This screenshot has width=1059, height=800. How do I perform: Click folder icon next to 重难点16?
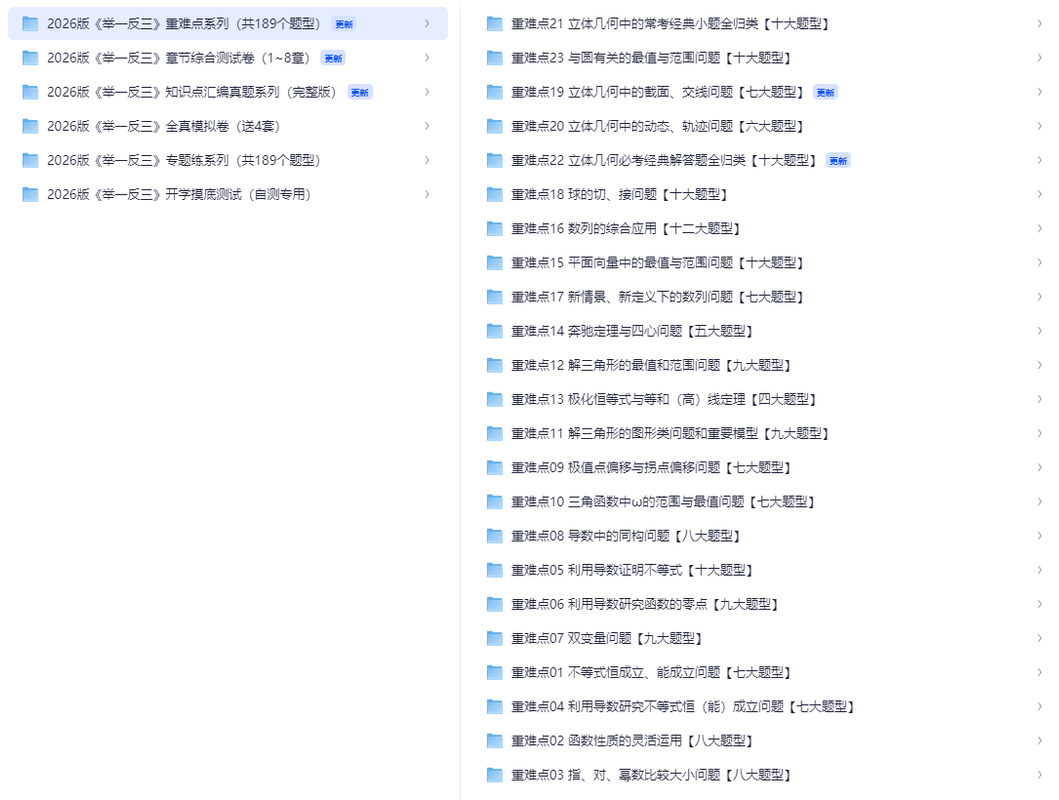point(494,228)
